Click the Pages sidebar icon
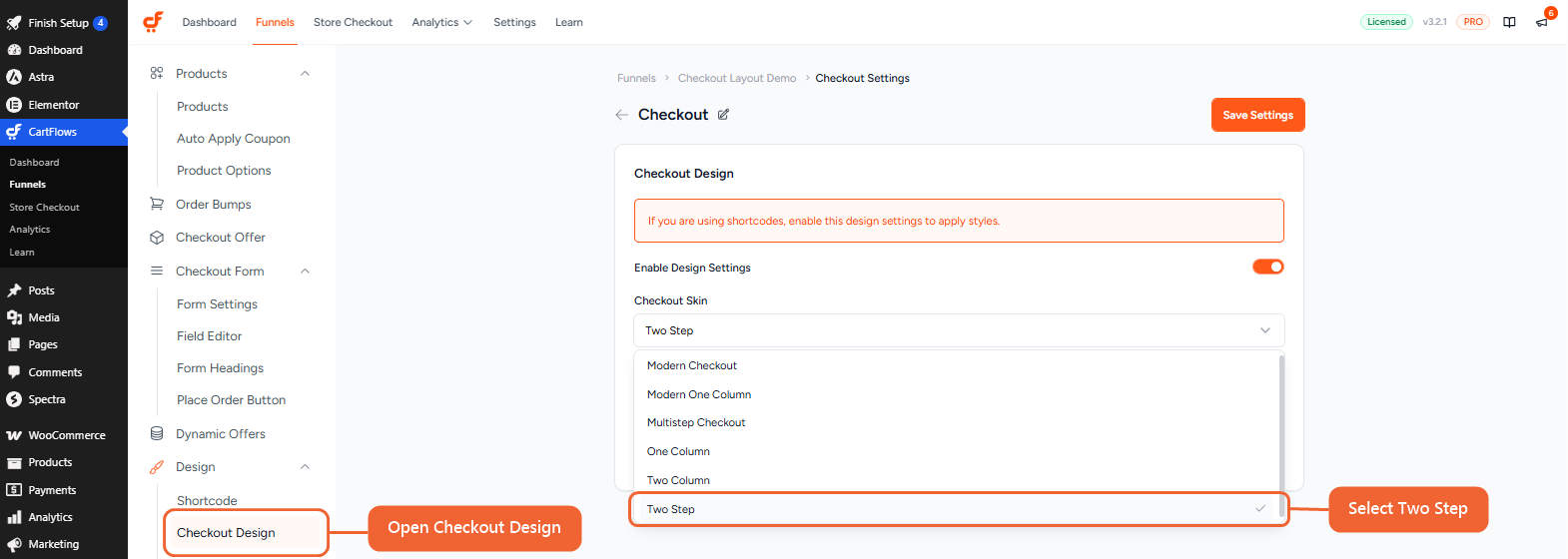The height and width of the screenshot is (559, 1568). [14, 344]
